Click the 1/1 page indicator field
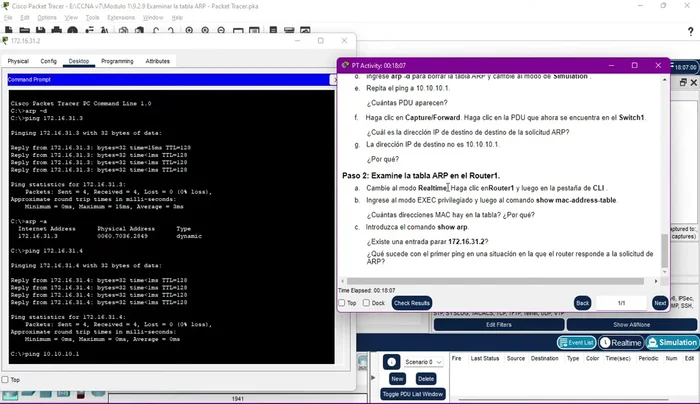 tap(621, 303)
